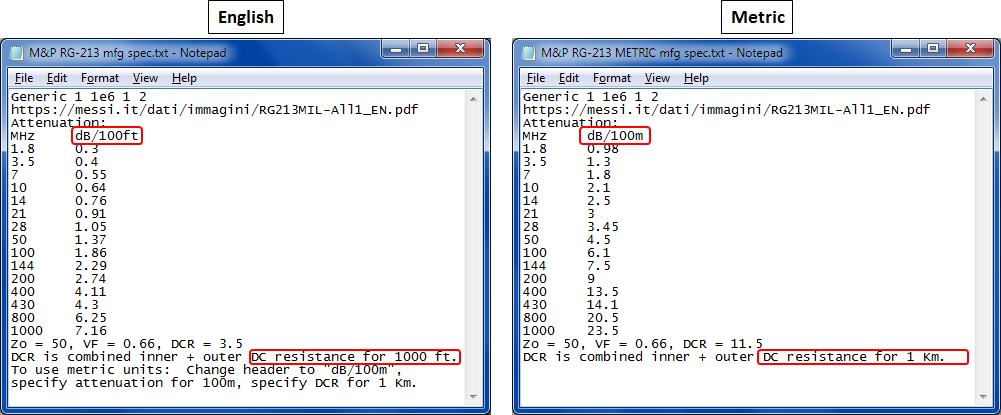Maximize the RG-213 METRIC mfg spec window

(x=933, y=49)
